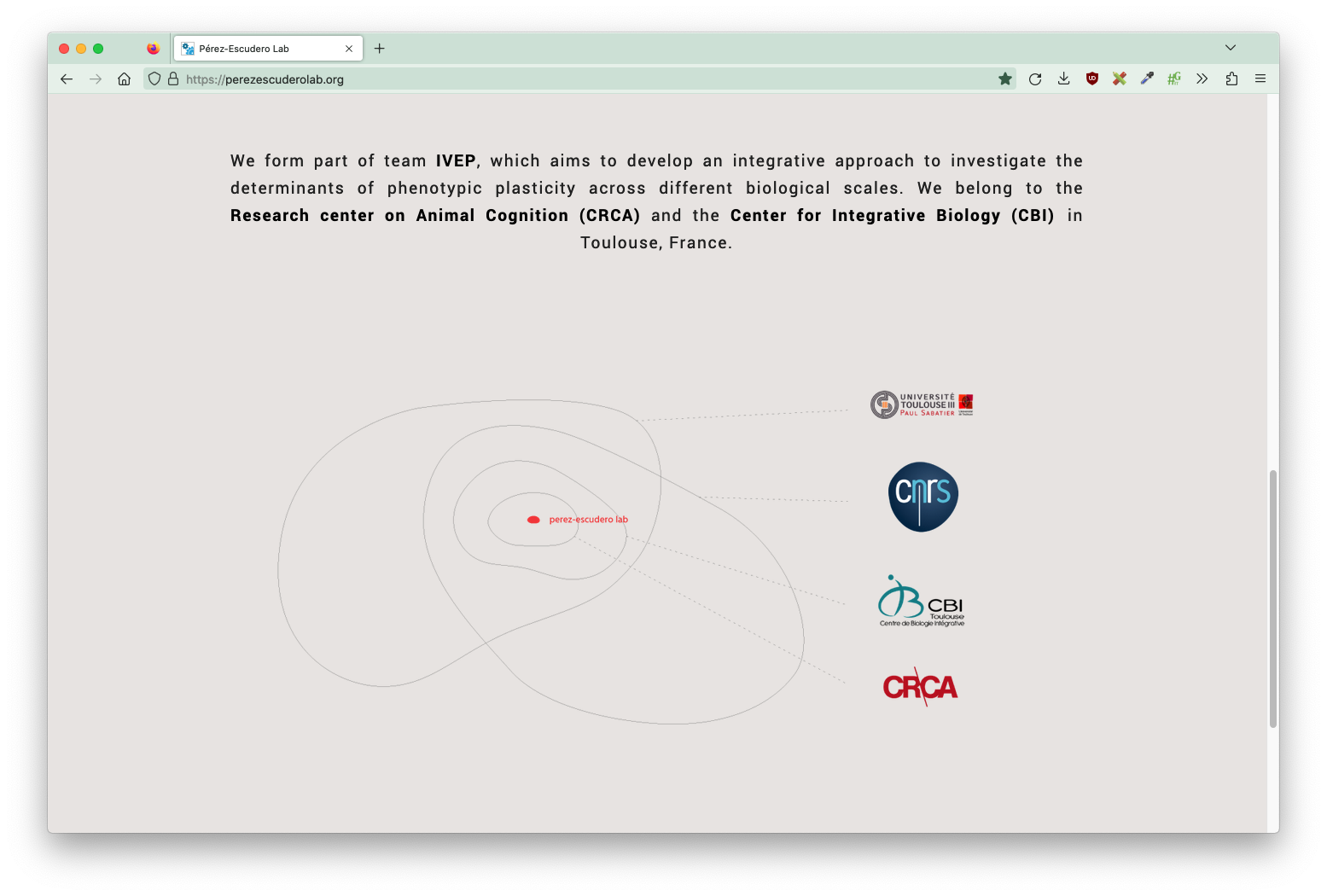Expand the more tools overflow chevron
Viewport: 1327px width, 896px height.
pyautogui.click(x=1202, y=79)
